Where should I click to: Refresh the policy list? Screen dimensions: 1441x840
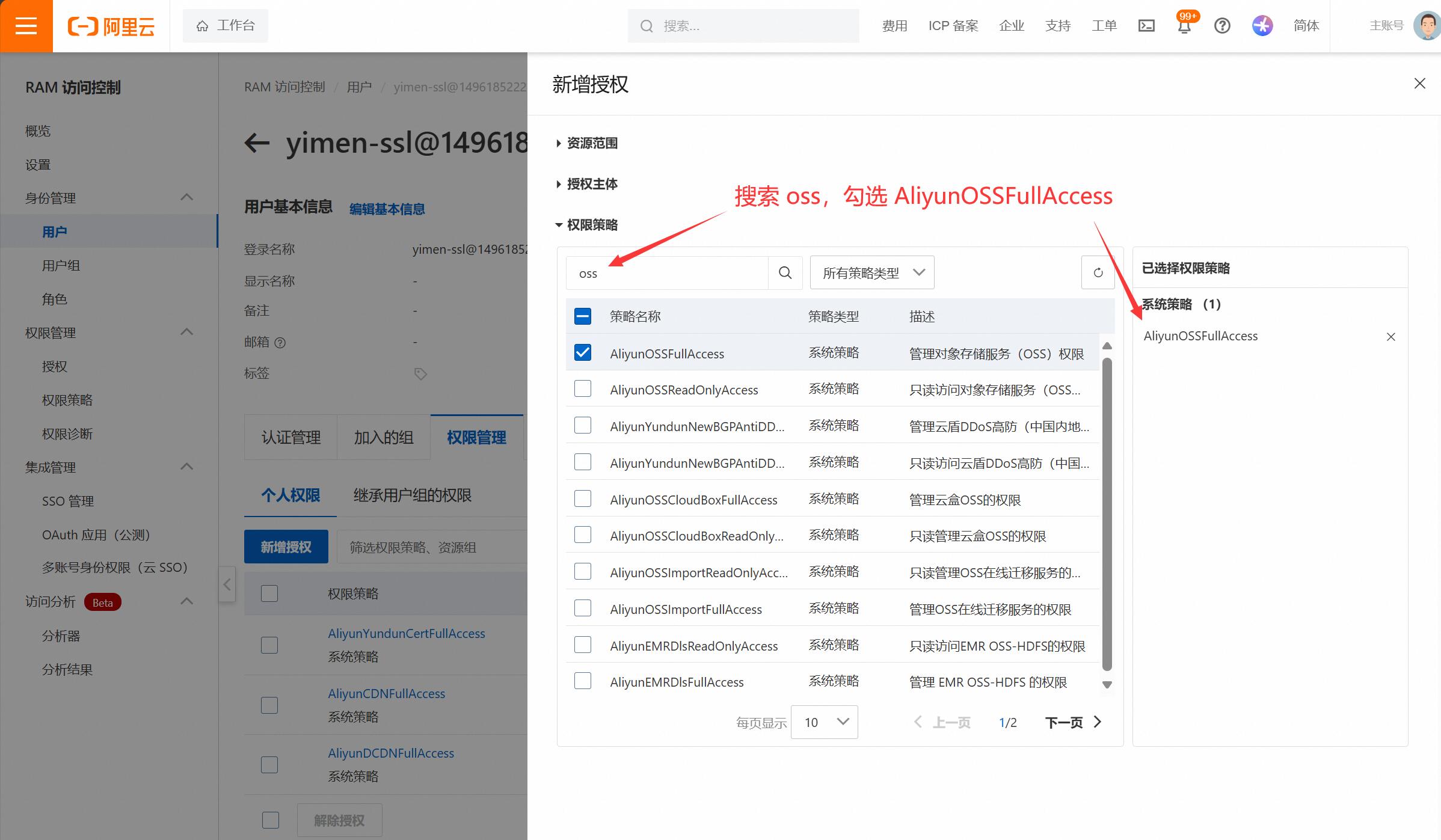tap(1098, 273)
